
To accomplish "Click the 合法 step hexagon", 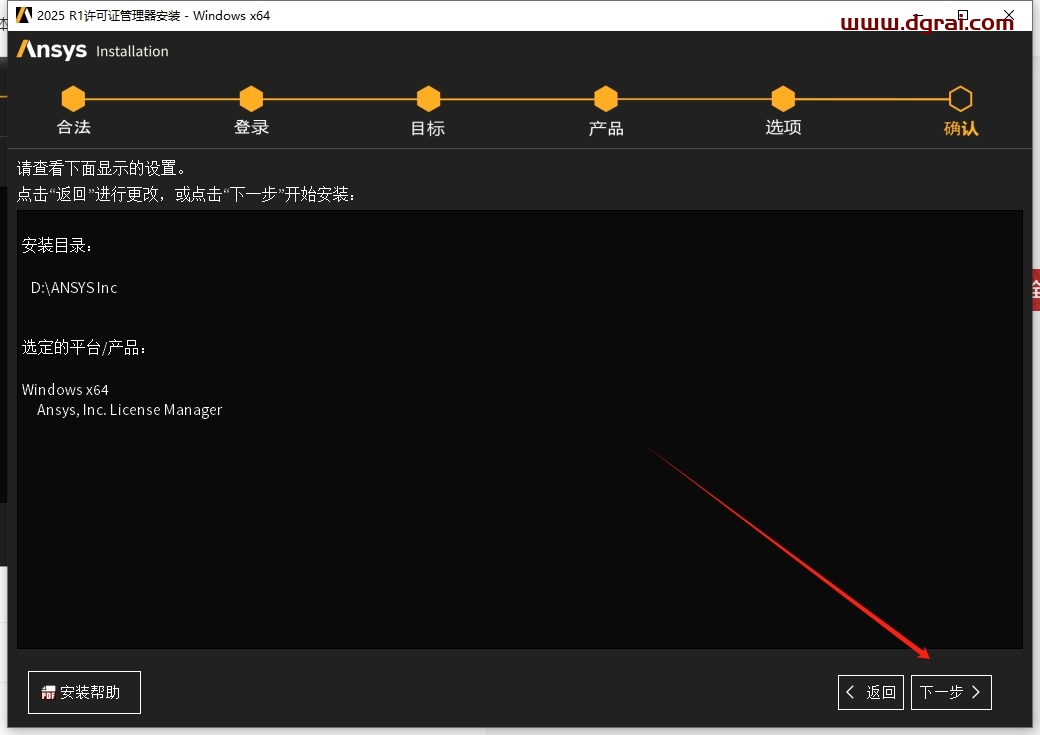I will tap(74, 99).
